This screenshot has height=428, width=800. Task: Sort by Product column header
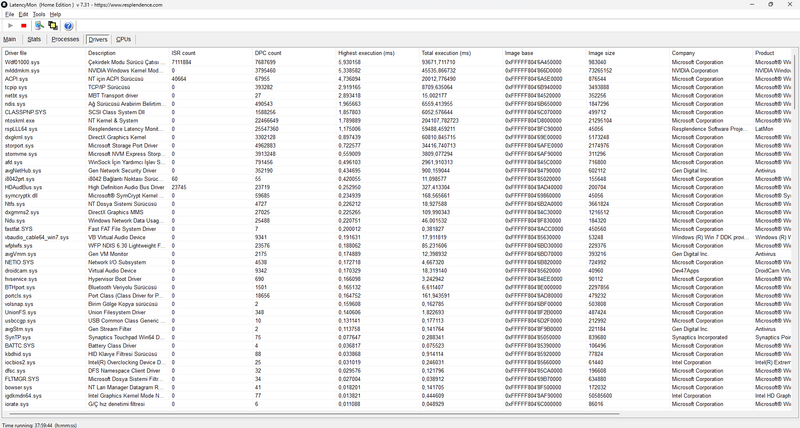(x=772, y=53)
